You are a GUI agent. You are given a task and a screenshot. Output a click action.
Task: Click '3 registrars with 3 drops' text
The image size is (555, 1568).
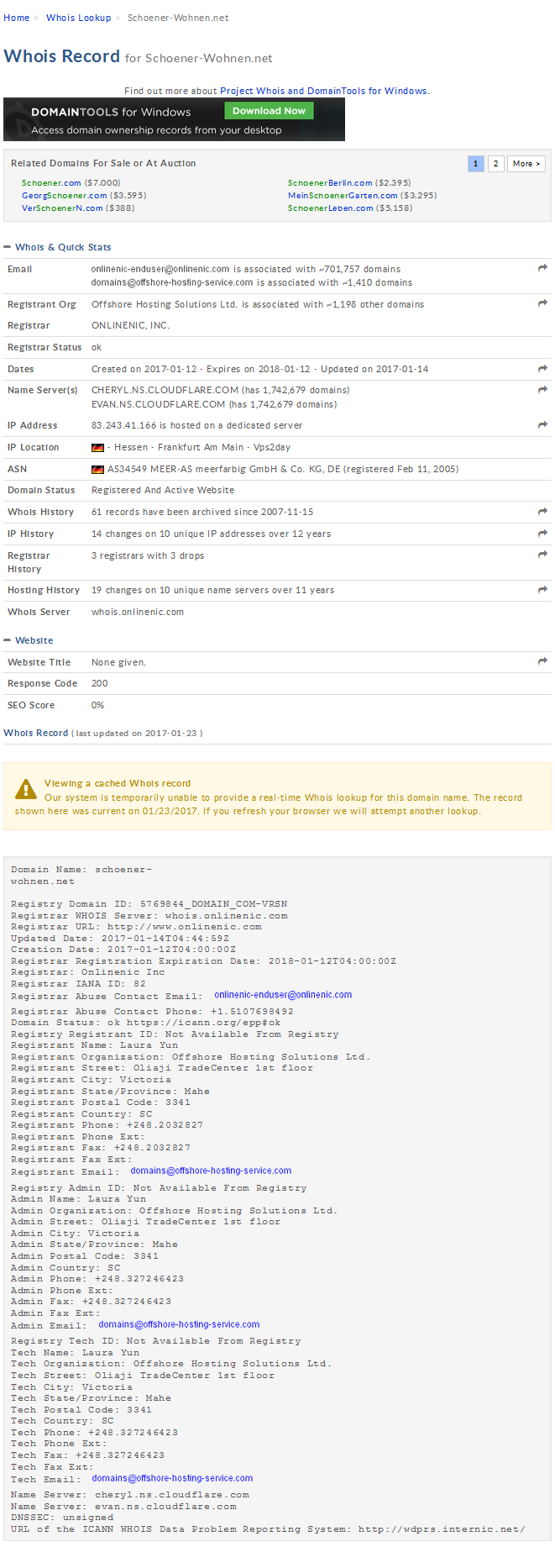pos(148,555)
